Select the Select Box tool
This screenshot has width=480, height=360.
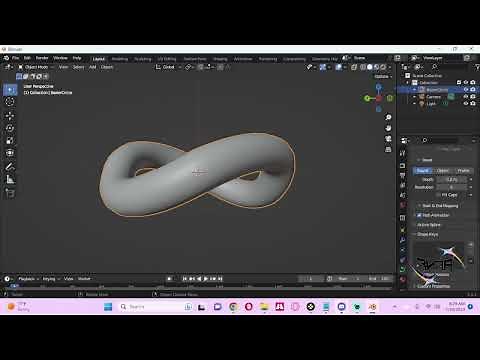coord(10,90)
